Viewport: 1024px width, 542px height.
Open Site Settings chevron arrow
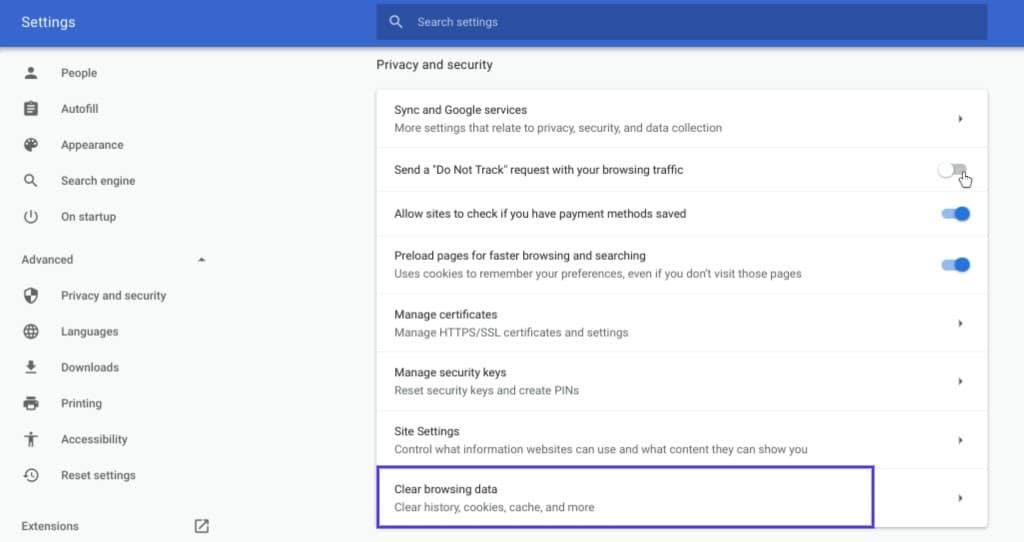[x=960, y=440]
